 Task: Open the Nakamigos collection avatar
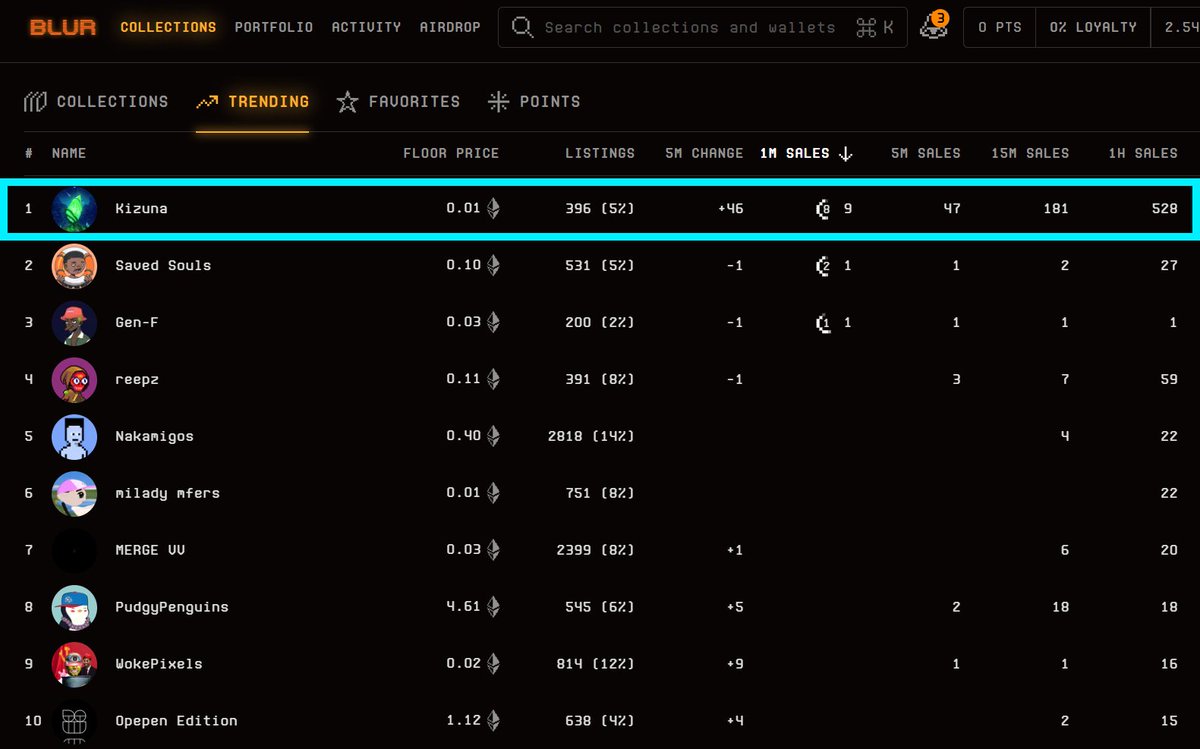coord(74,437)
